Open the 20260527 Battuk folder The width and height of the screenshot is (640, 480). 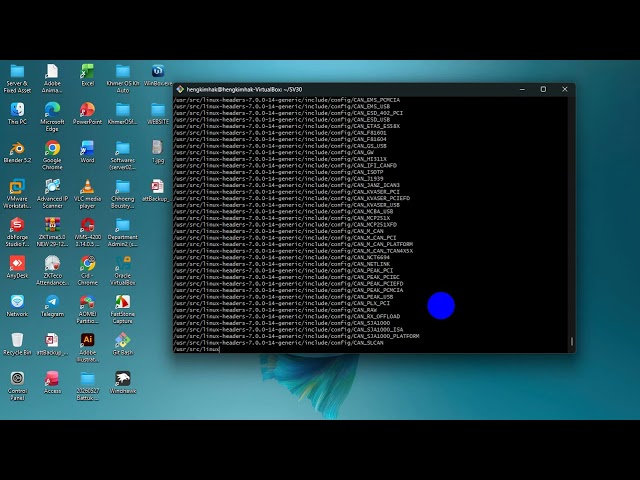click(x=87, y=386)
